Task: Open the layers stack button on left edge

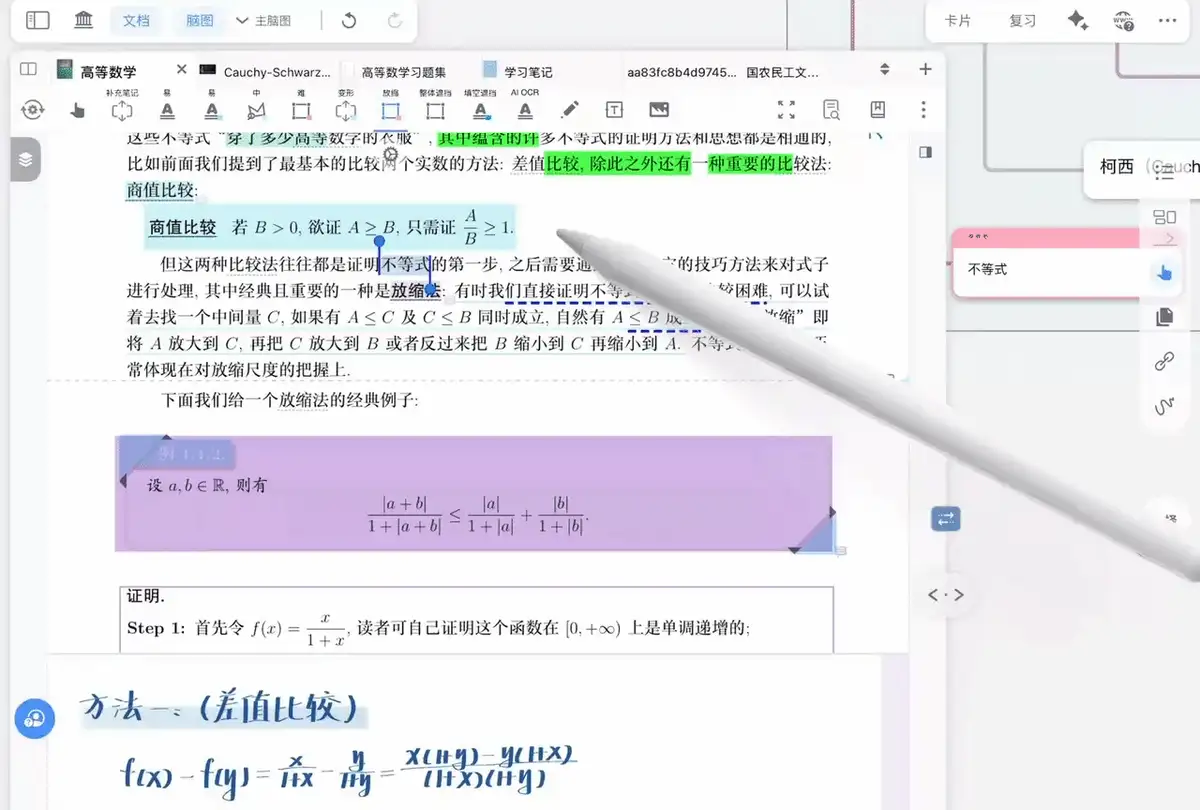Action: 25,159
